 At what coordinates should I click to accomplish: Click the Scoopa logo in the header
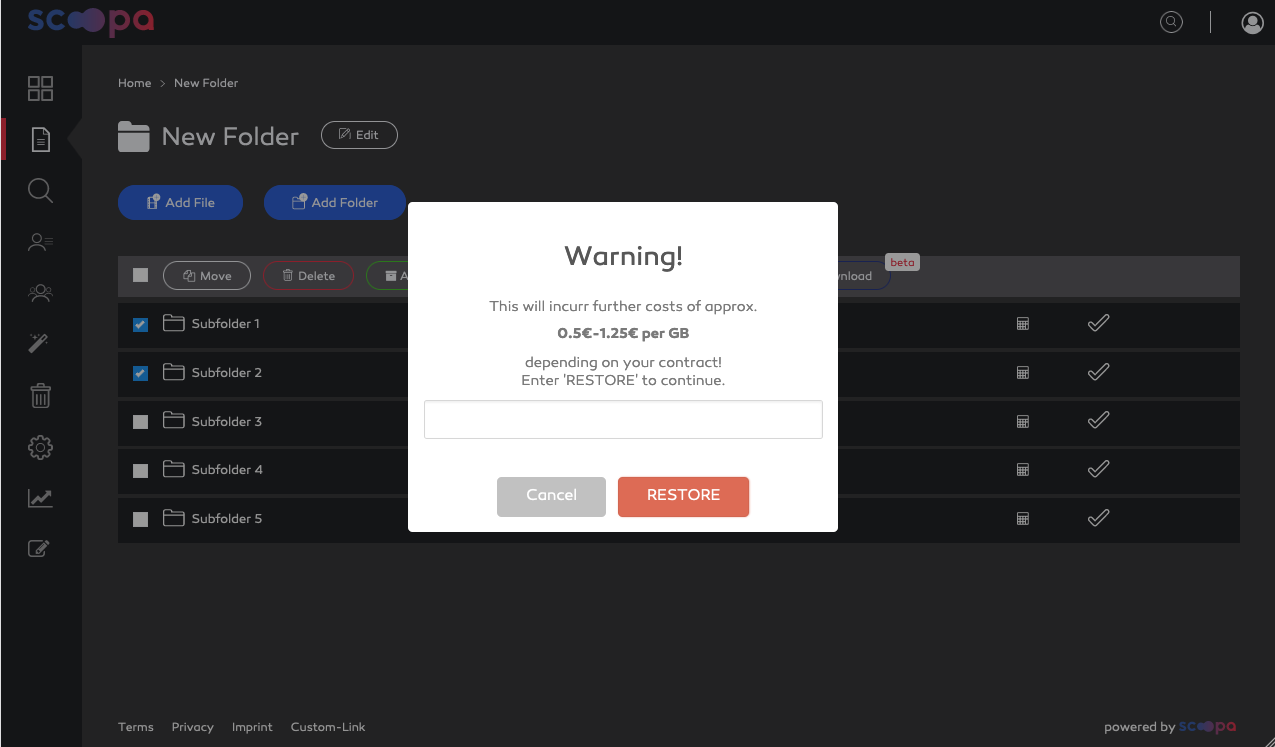tap(91, 21)
